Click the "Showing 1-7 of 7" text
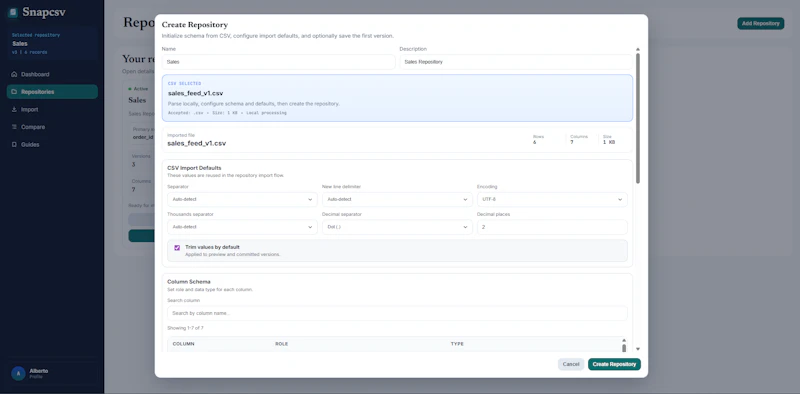The height and width of the screenshot is (394, 800). click(x=185, y=328)
